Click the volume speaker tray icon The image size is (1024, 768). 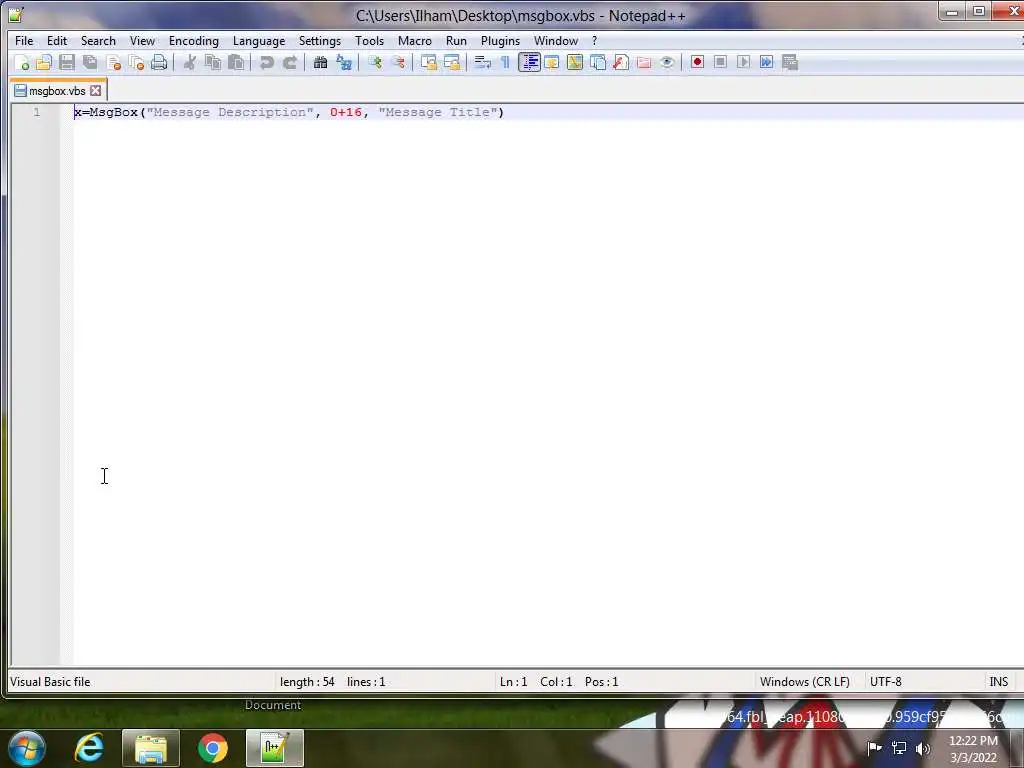[923, 748]
